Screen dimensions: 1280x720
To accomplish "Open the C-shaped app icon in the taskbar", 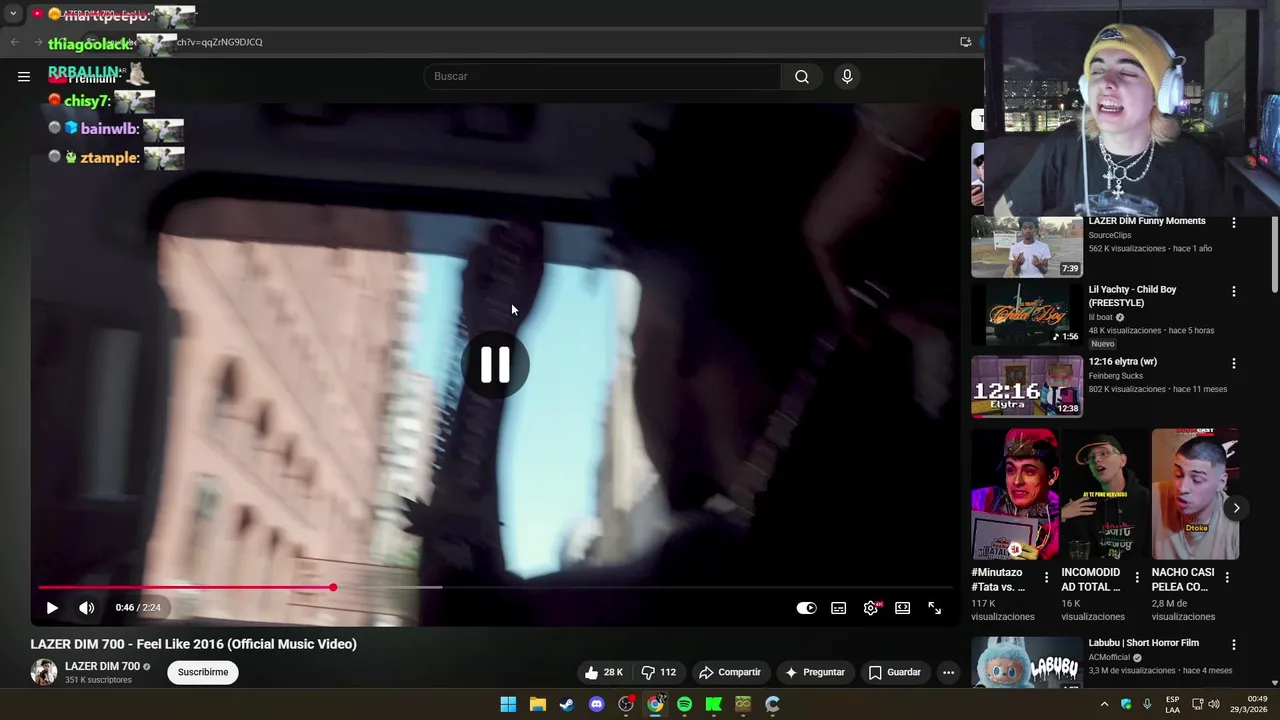I will click(772, 704).
